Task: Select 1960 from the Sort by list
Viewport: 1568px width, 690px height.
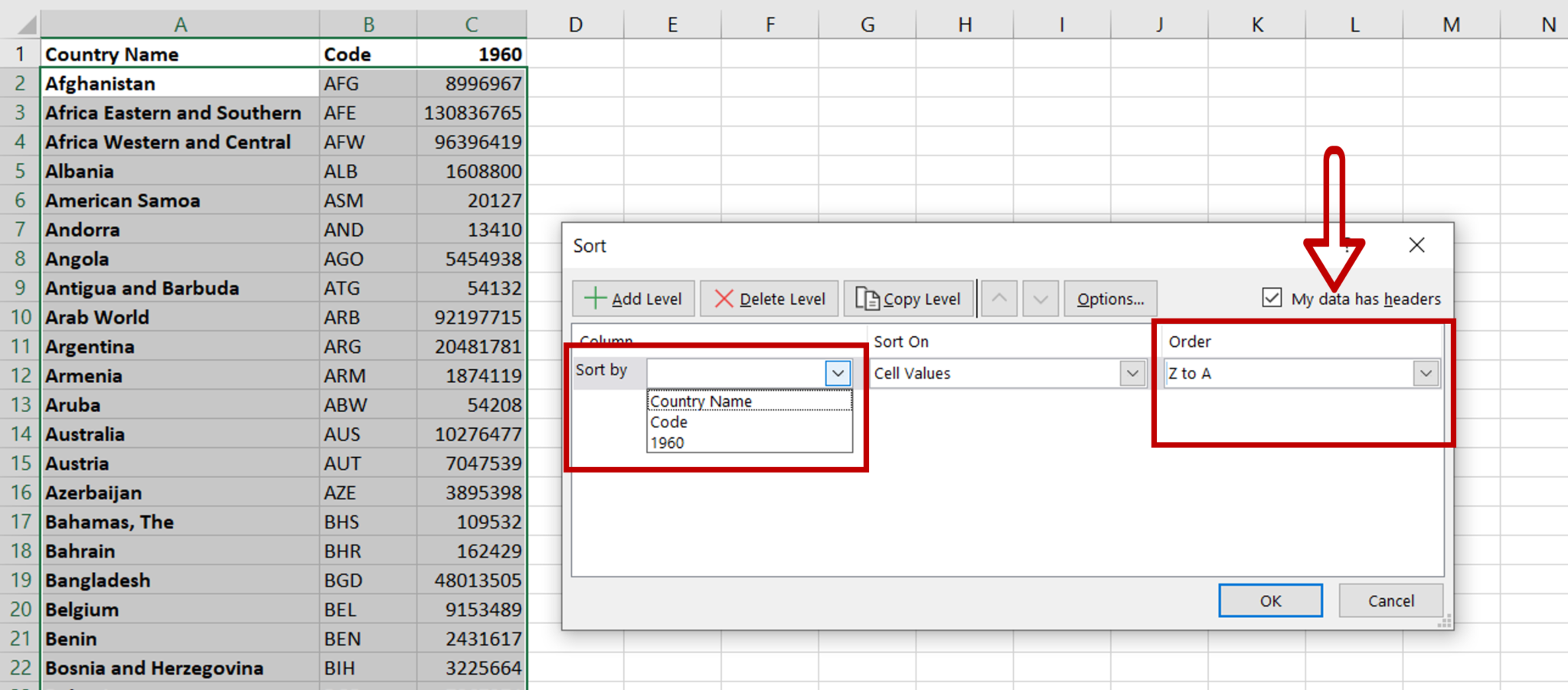Action: pos(667,443)
